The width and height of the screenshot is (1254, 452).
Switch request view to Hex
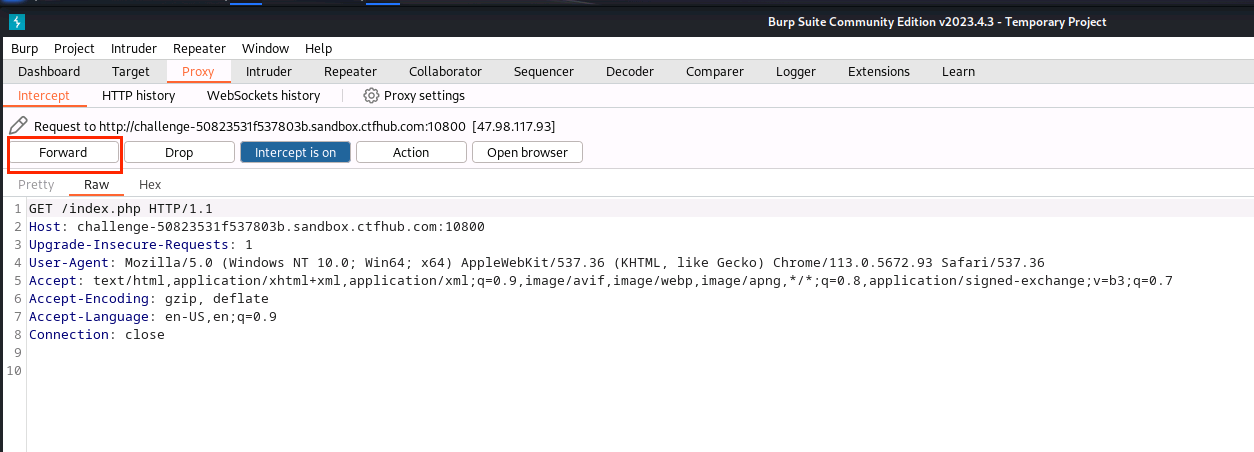coord(150,185)
